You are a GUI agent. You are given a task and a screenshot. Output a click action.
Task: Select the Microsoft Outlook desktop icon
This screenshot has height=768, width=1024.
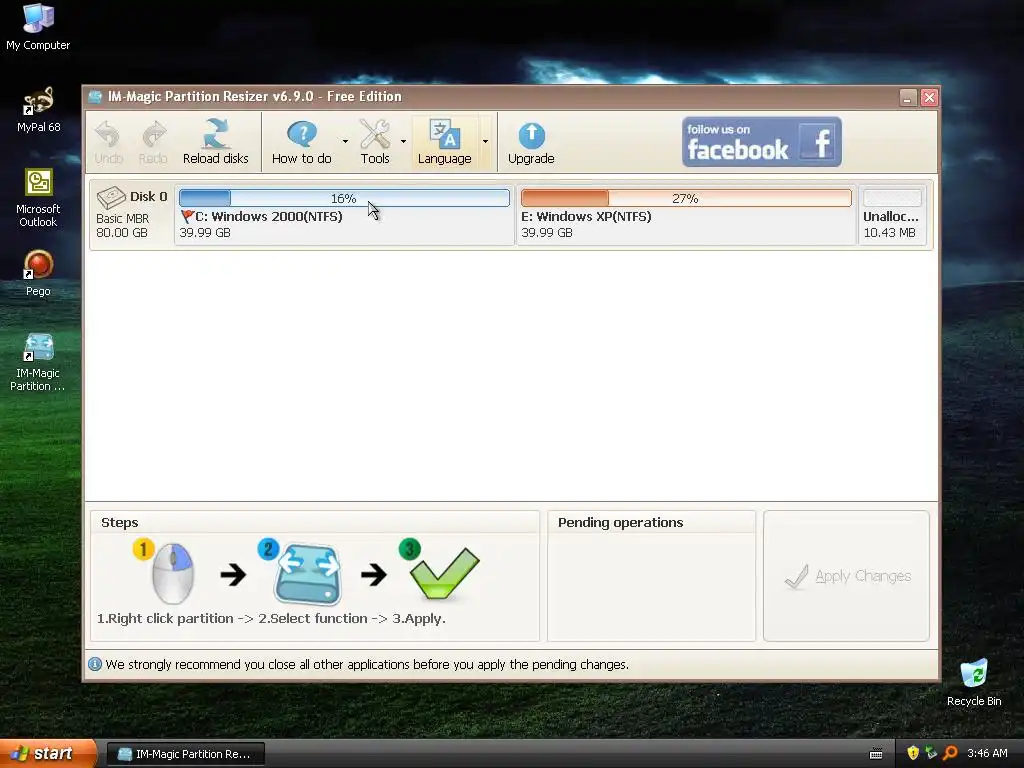pos(38,197)
